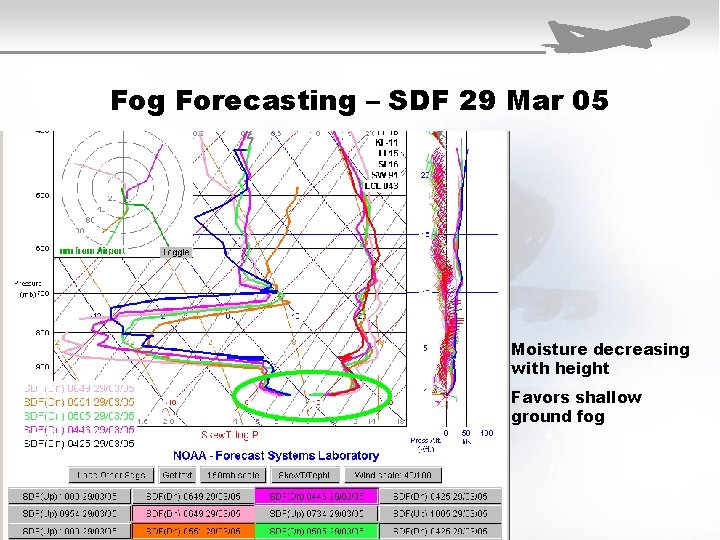This screenshot has width=720, height=540.
Task: Click the pink 0649 legend entry
Action: point(79,388)
